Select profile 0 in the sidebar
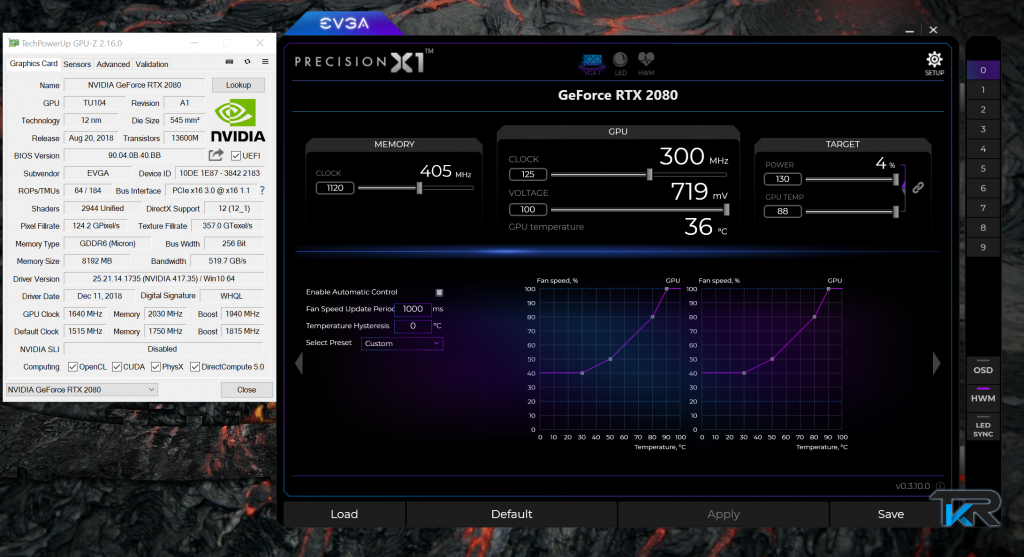The height and width of the screenshot is (557, 1024). (983, 70)
